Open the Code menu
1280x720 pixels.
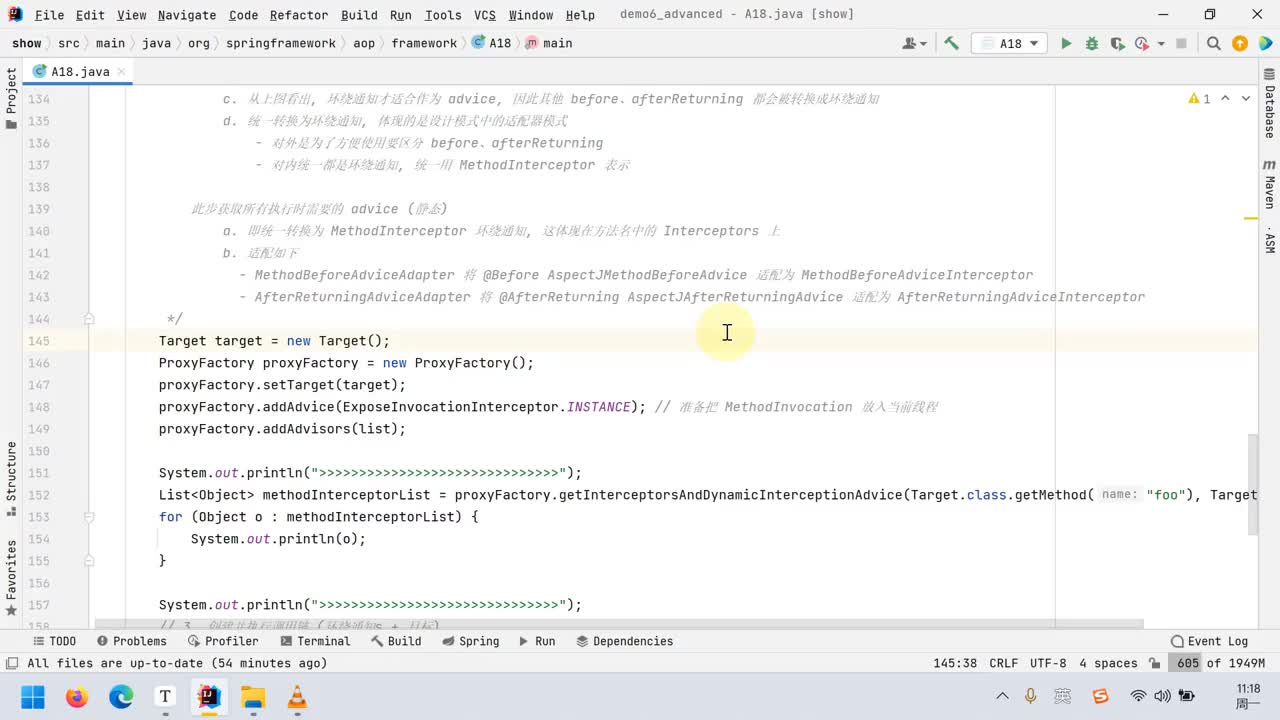coord(243,15)
